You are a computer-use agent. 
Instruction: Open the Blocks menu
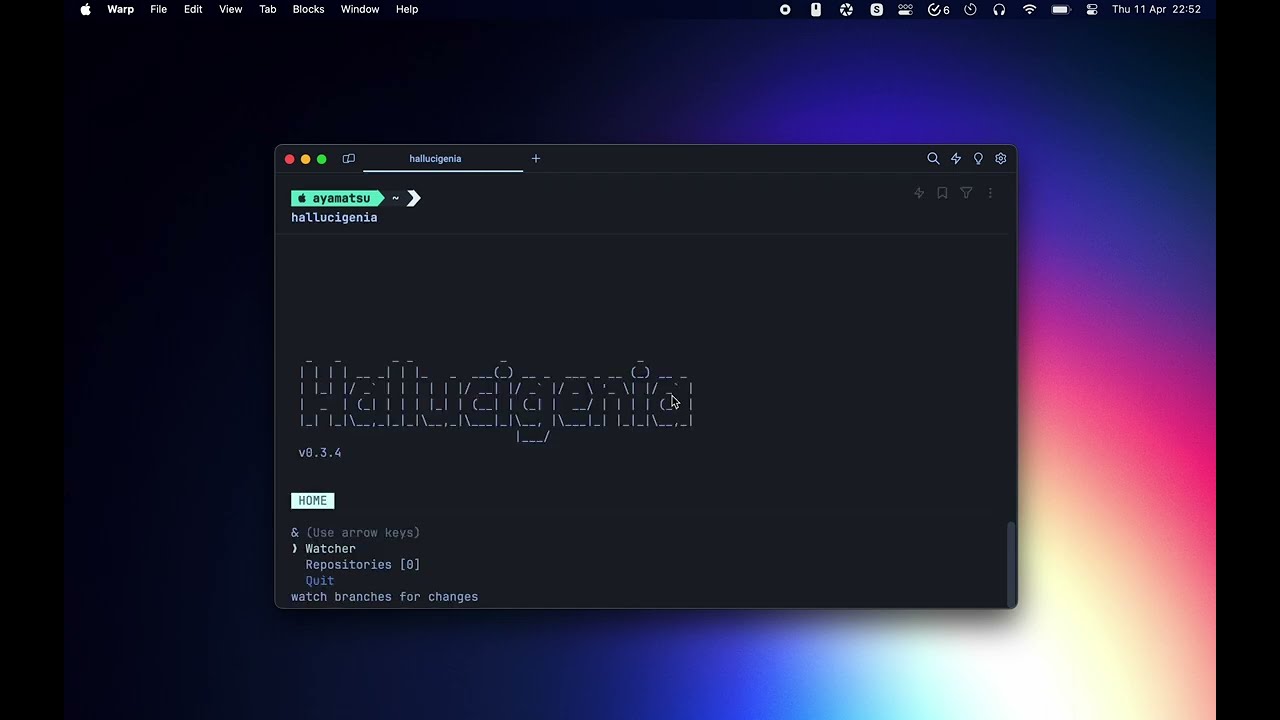pyautogui.click(x=308, y=9)
